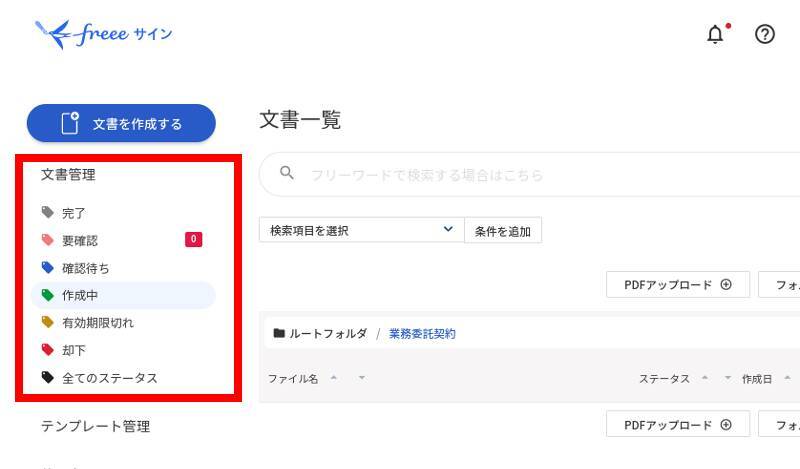Image resolution: width=800 pixels, height=469 pixels.
Task: Click the gray tag icon next to 完了
Action: (47, 212)
